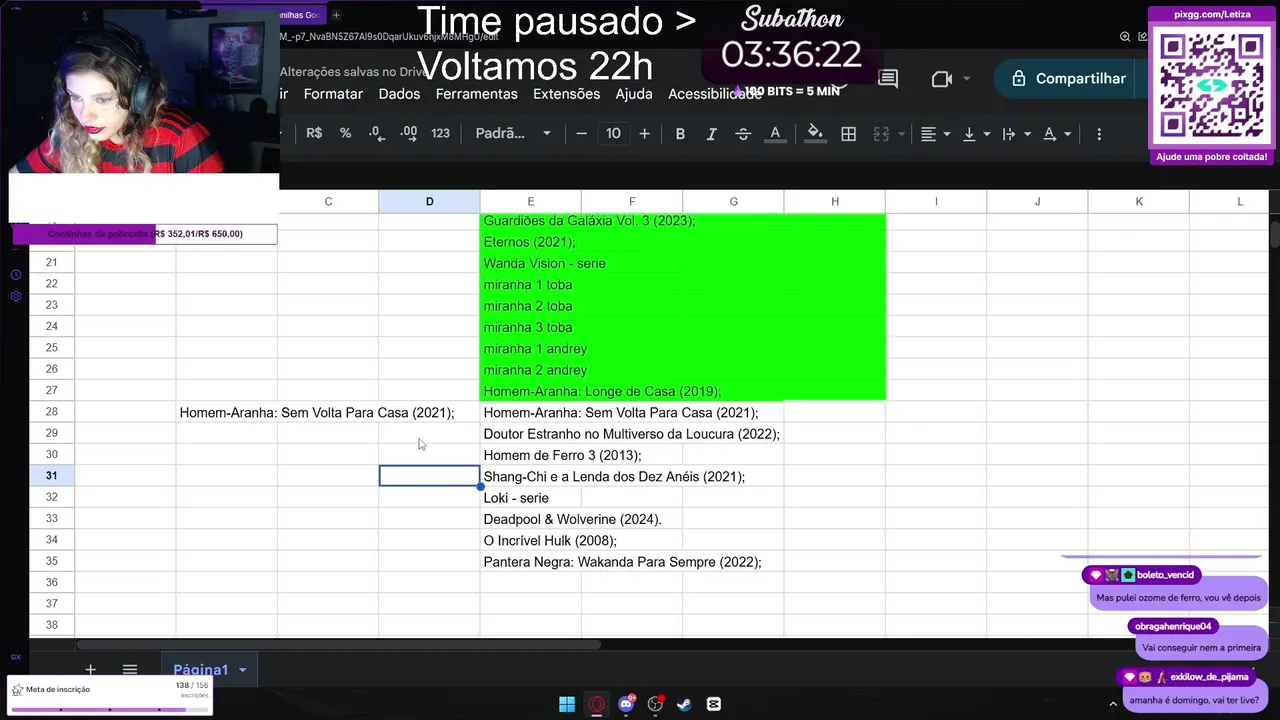Increase decimal places
The height and width of the screenshot is (720, 1280).
click(408, 133)
